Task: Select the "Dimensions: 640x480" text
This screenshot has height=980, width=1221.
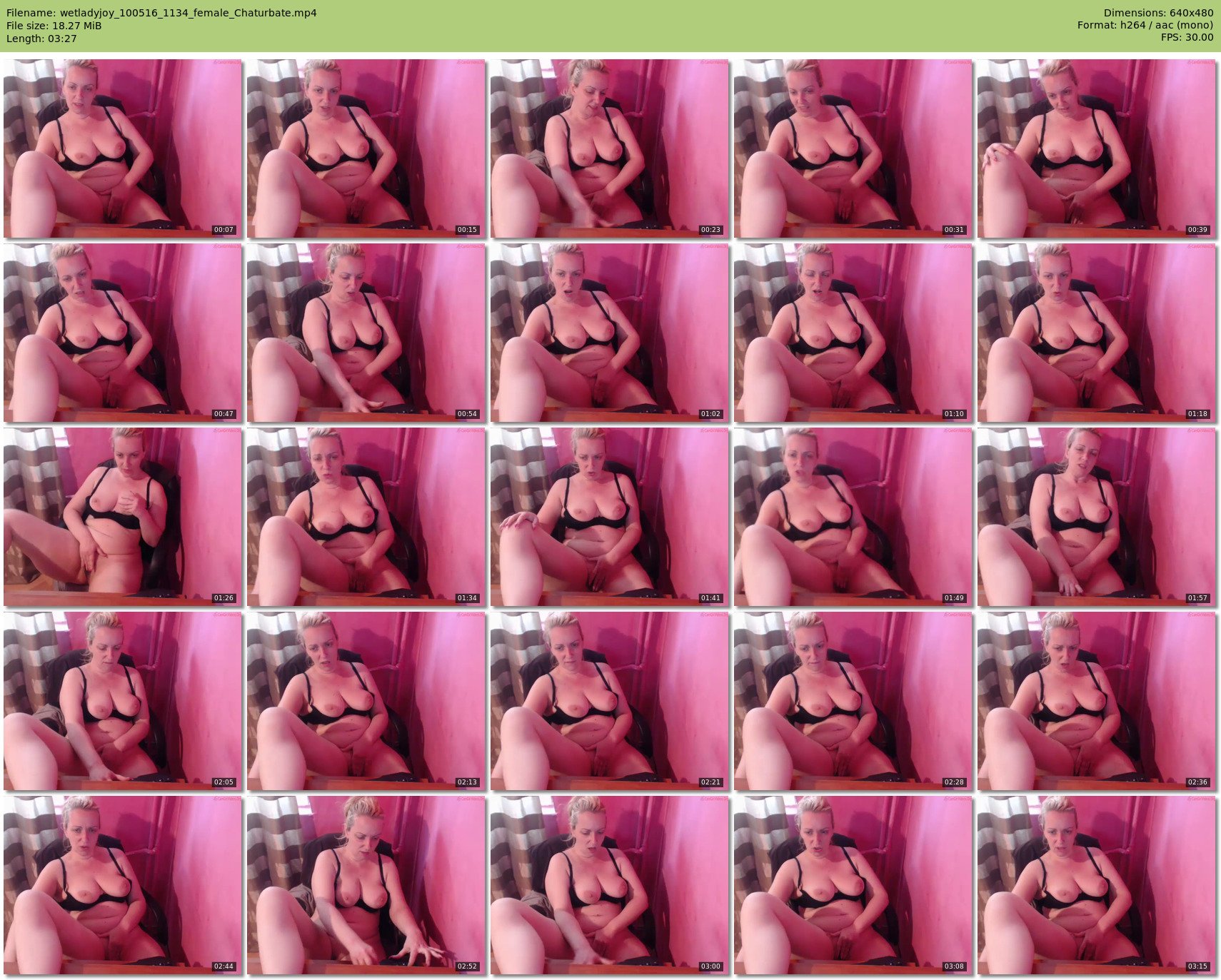Action: (x=1158, y=13)
